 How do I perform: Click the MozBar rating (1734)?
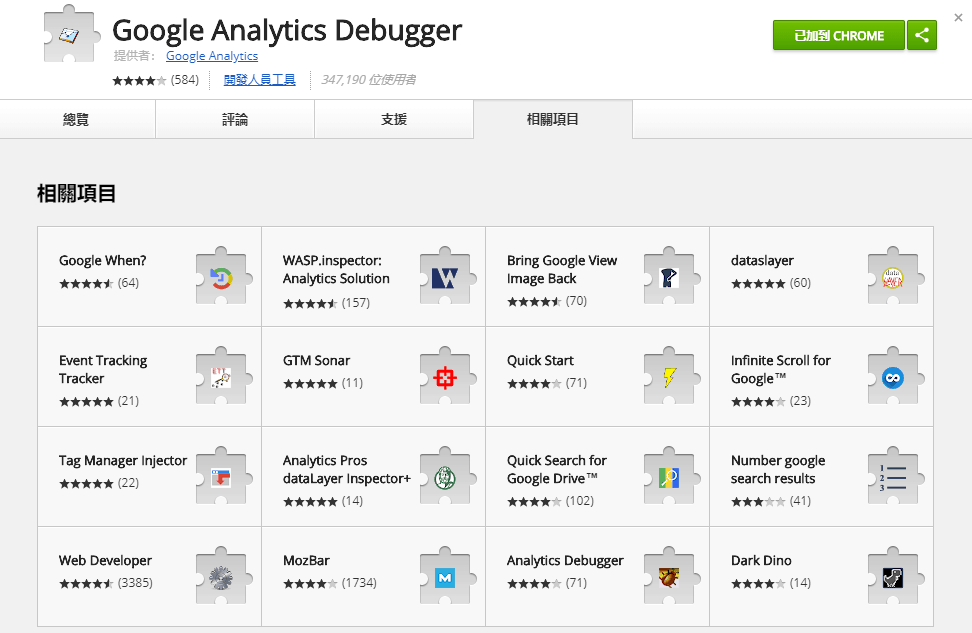[330, 583]
